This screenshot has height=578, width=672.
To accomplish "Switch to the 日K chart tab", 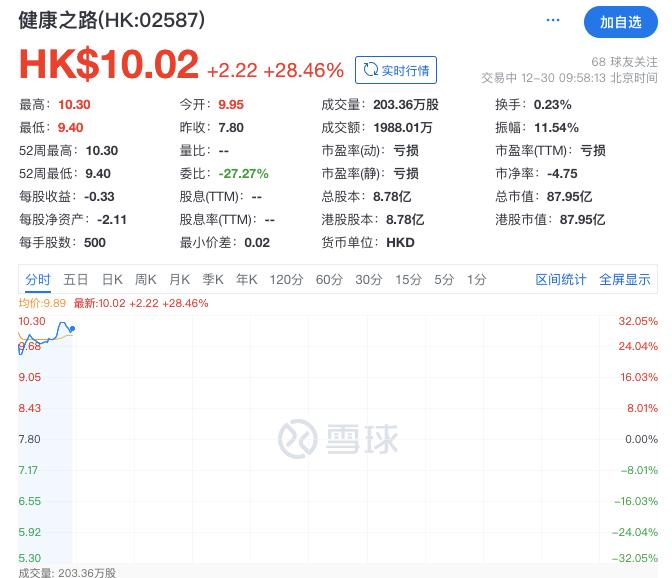I will (x=112, y=280).
